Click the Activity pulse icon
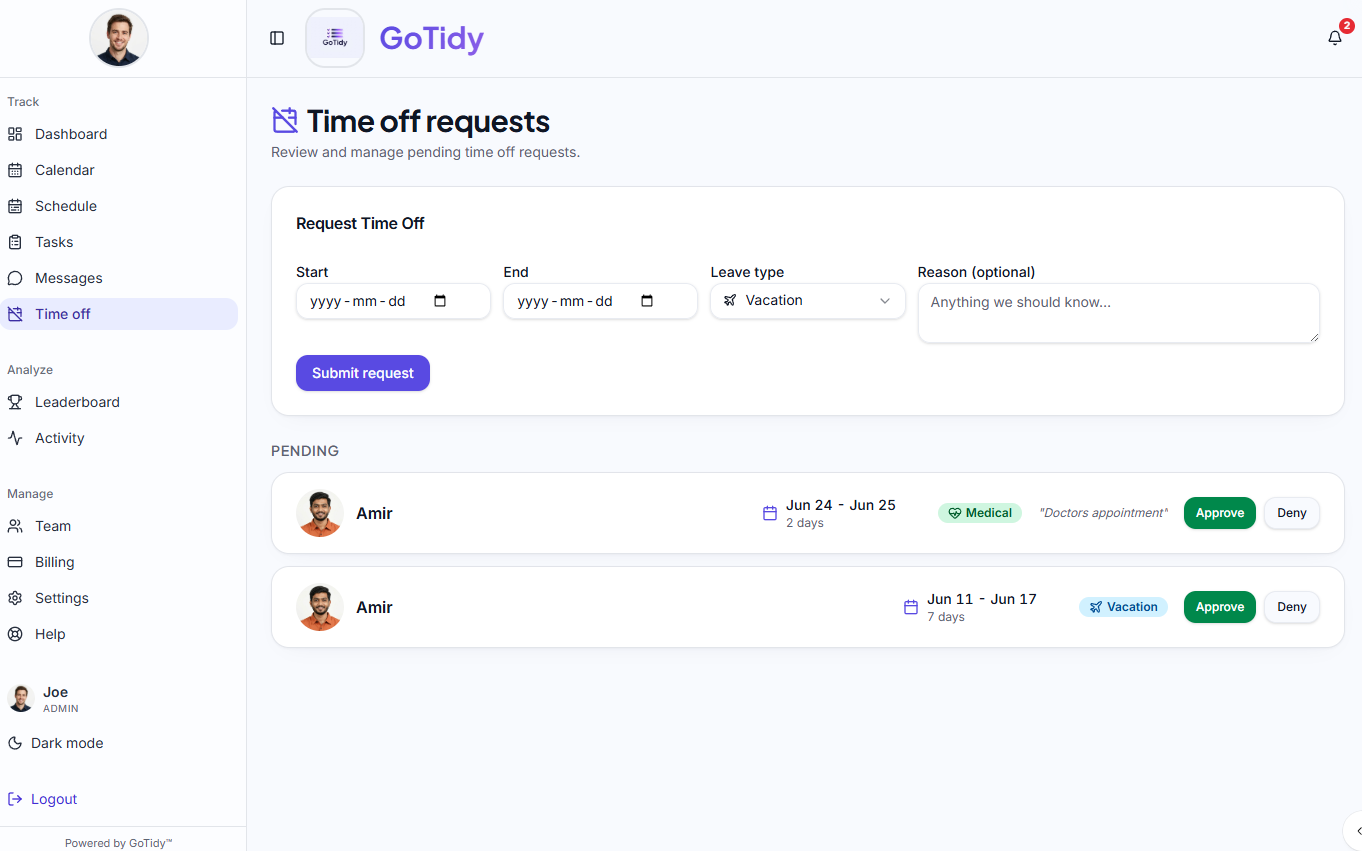This screenshot has width=1362, height=851. 15,438
